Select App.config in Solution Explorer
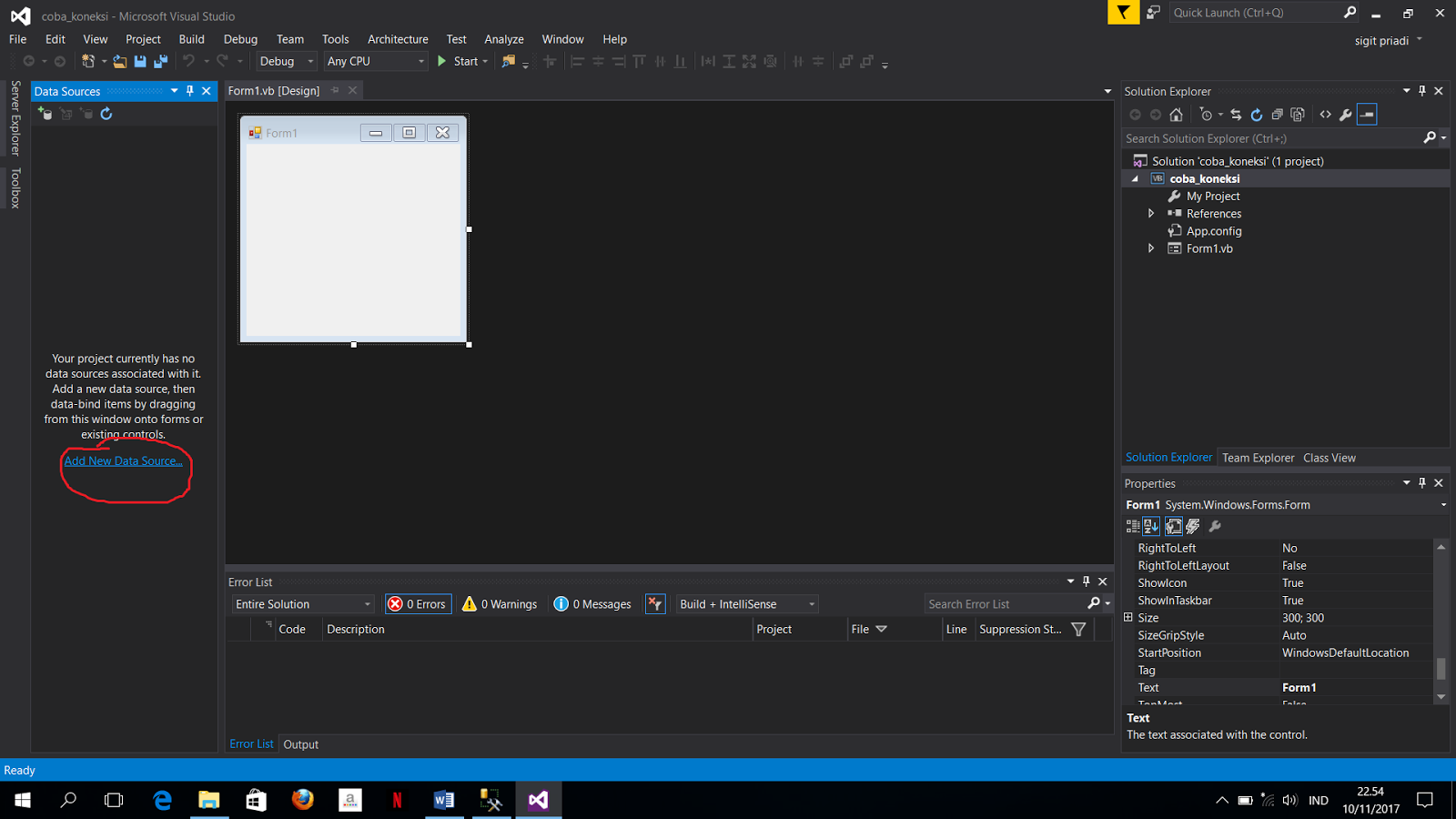 pos(1213,231)
